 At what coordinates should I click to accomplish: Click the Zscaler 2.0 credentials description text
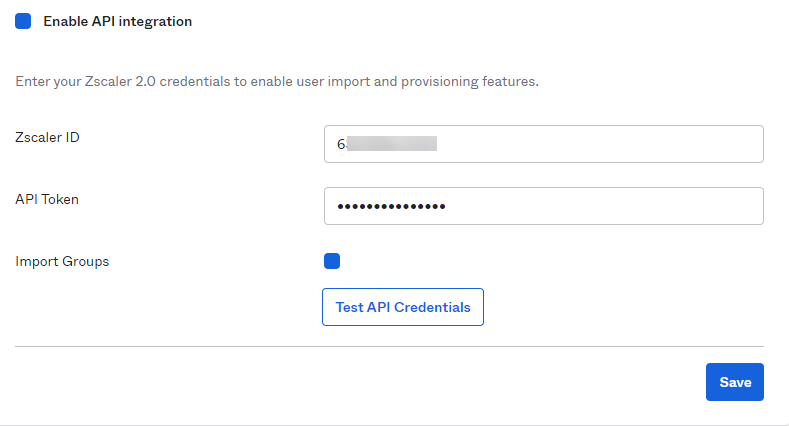tap(277, 81)
